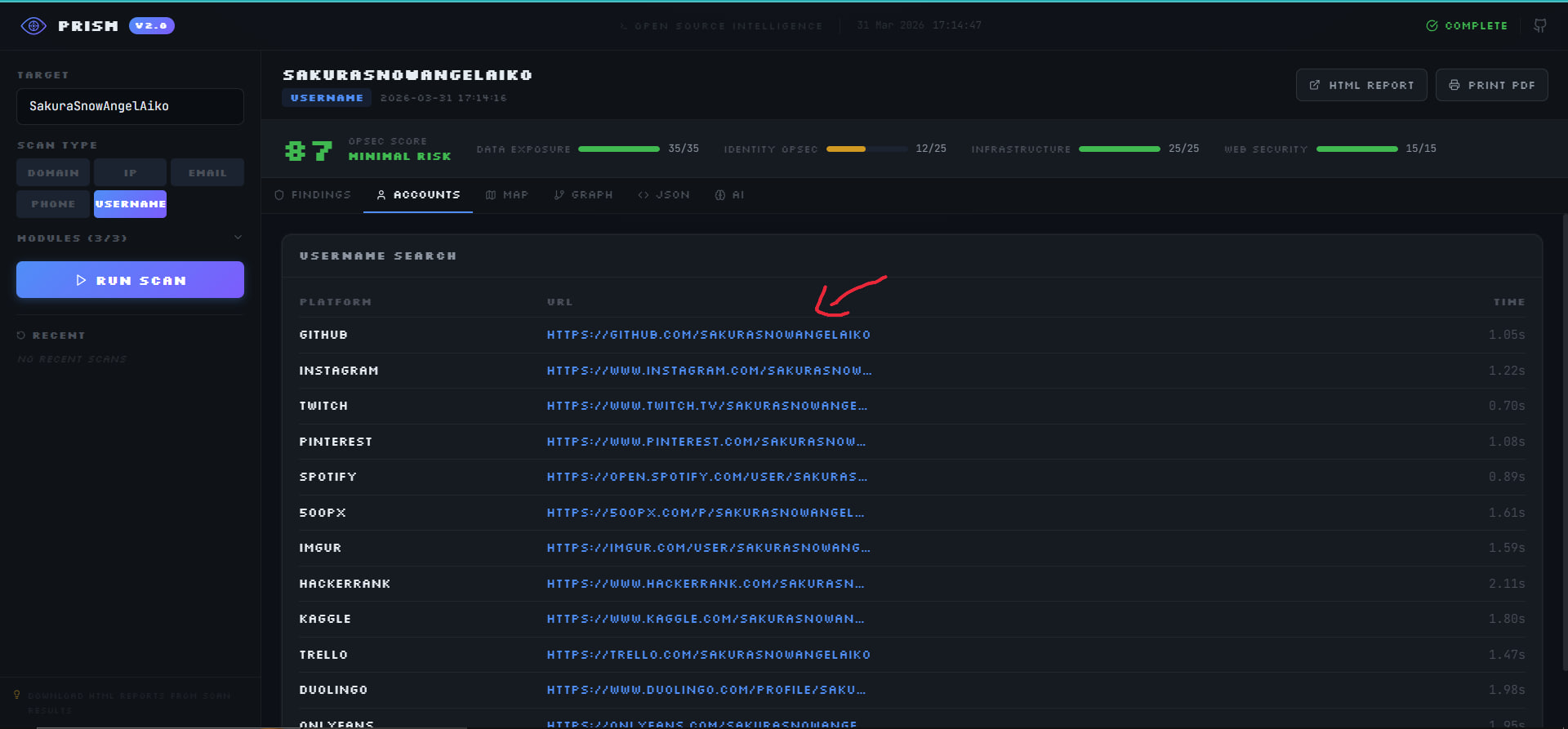Image resolution: width=1568 pixels, height=729 pixels.
Task: Click the 2.11s time value
Action: (x=1507, y=584)
